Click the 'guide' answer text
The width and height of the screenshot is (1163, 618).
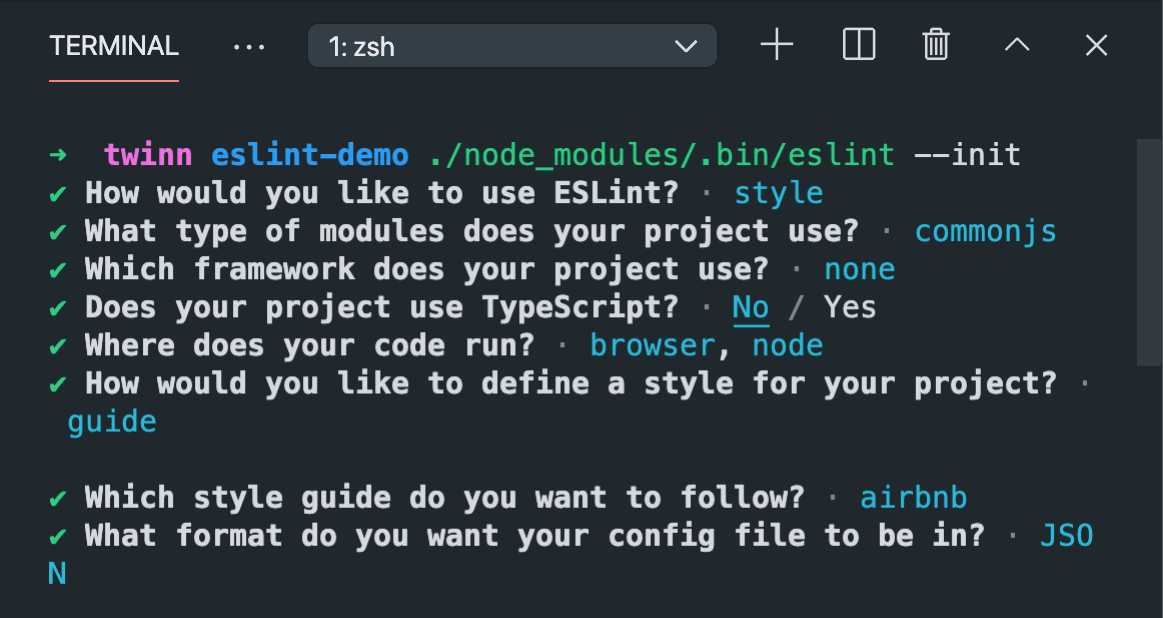(112, 423)
